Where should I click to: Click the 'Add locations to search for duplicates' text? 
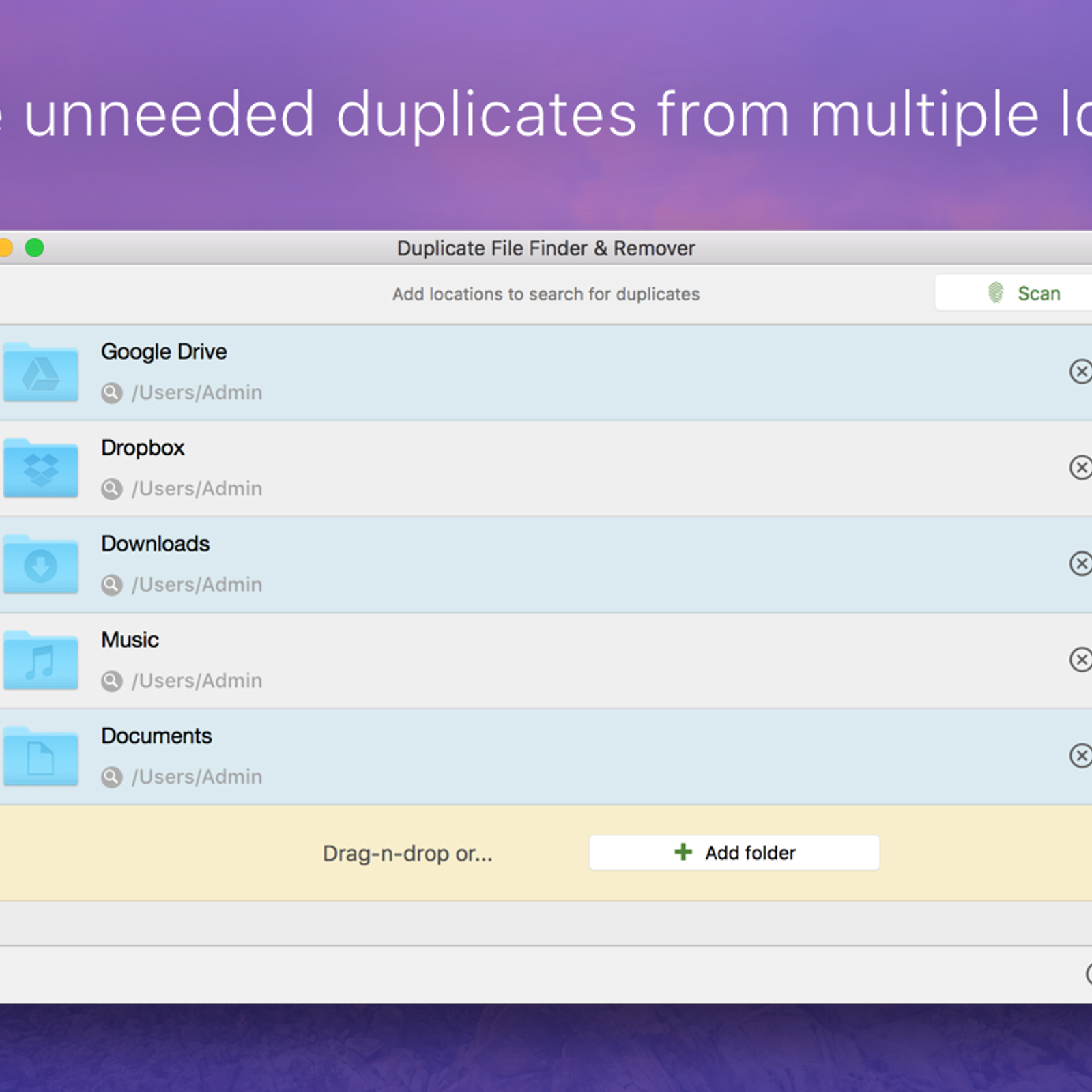point(546,294)
